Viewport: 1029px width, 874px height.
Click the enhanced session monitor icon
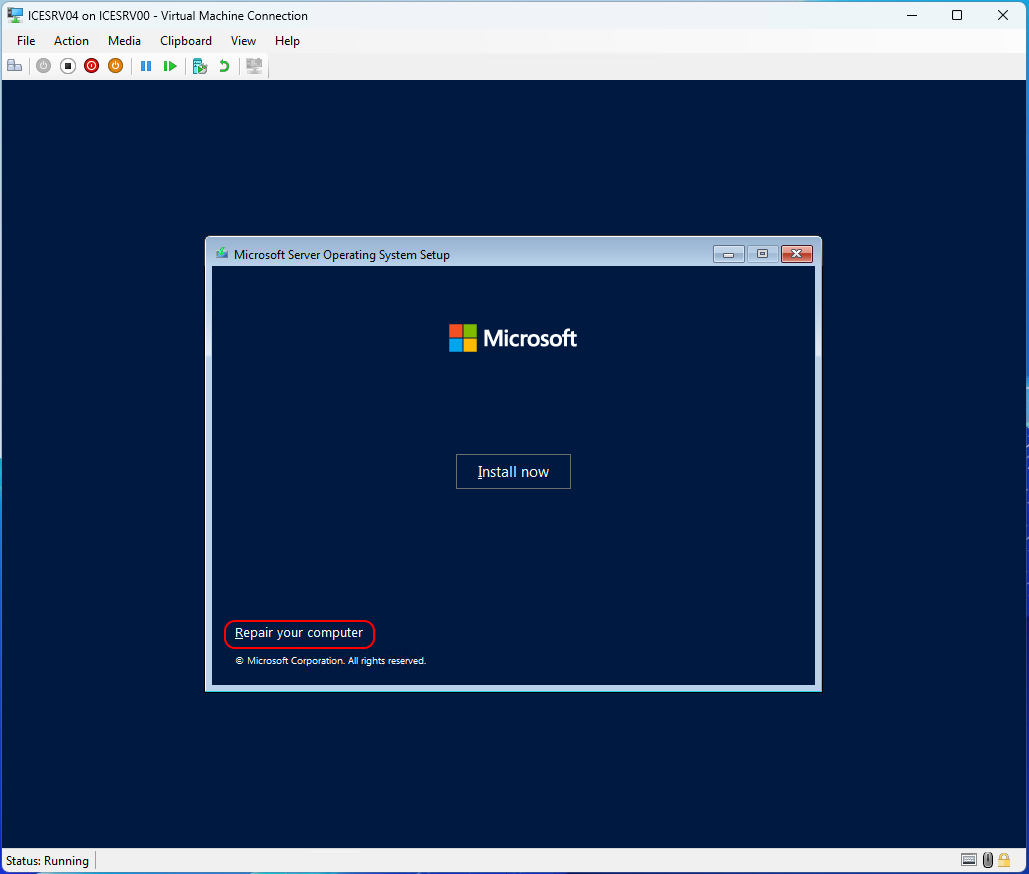click(254, 66)
